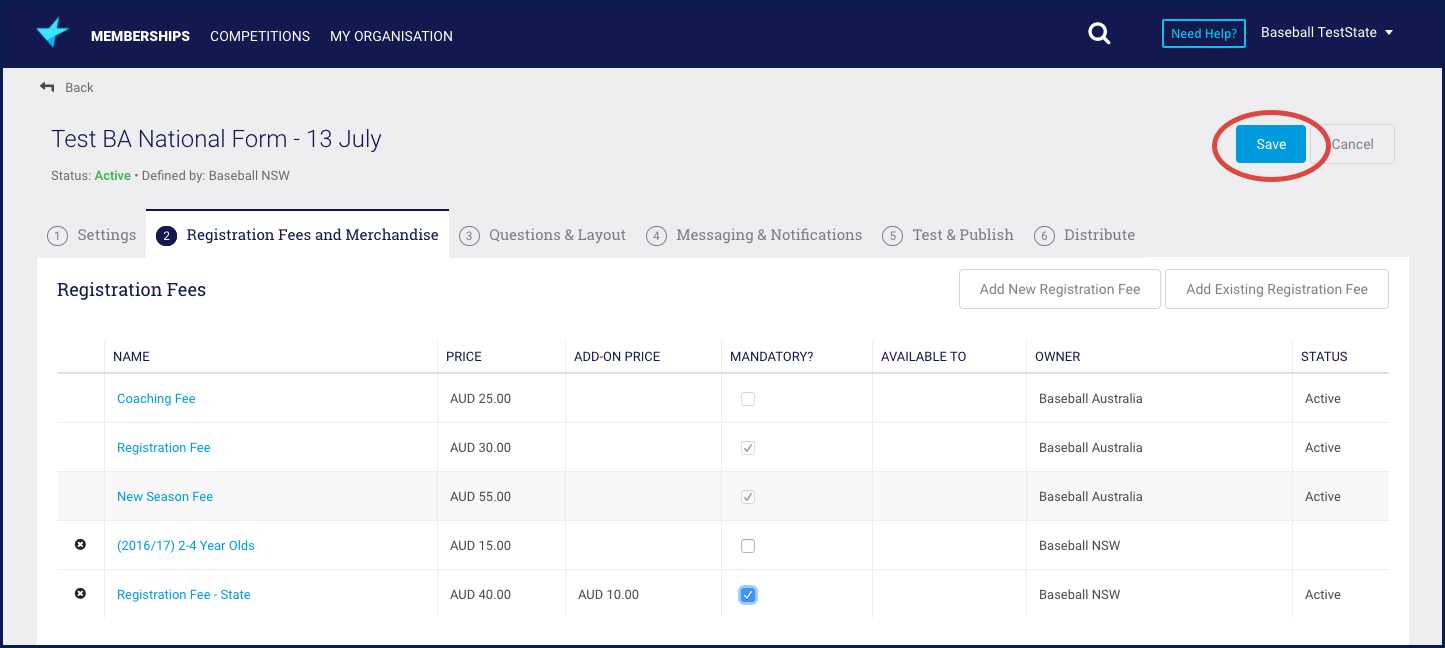Click the Cancel button

(x=1353, y=144)
